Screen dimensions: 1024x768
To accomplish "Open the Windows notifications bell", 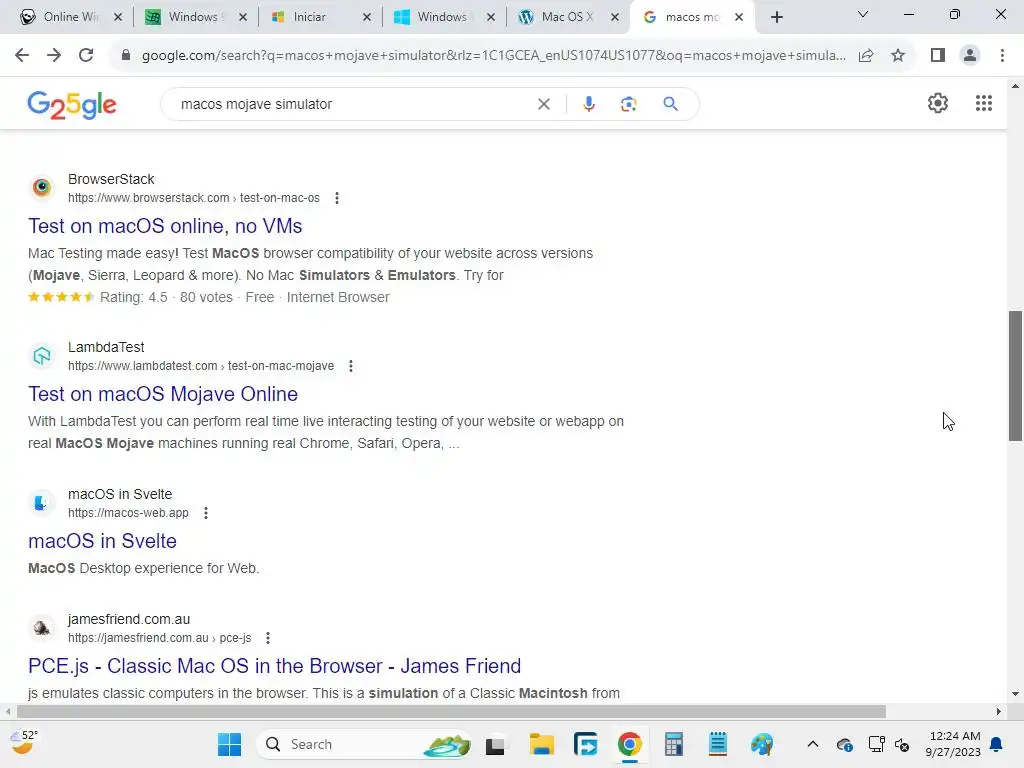I will 997,744.
